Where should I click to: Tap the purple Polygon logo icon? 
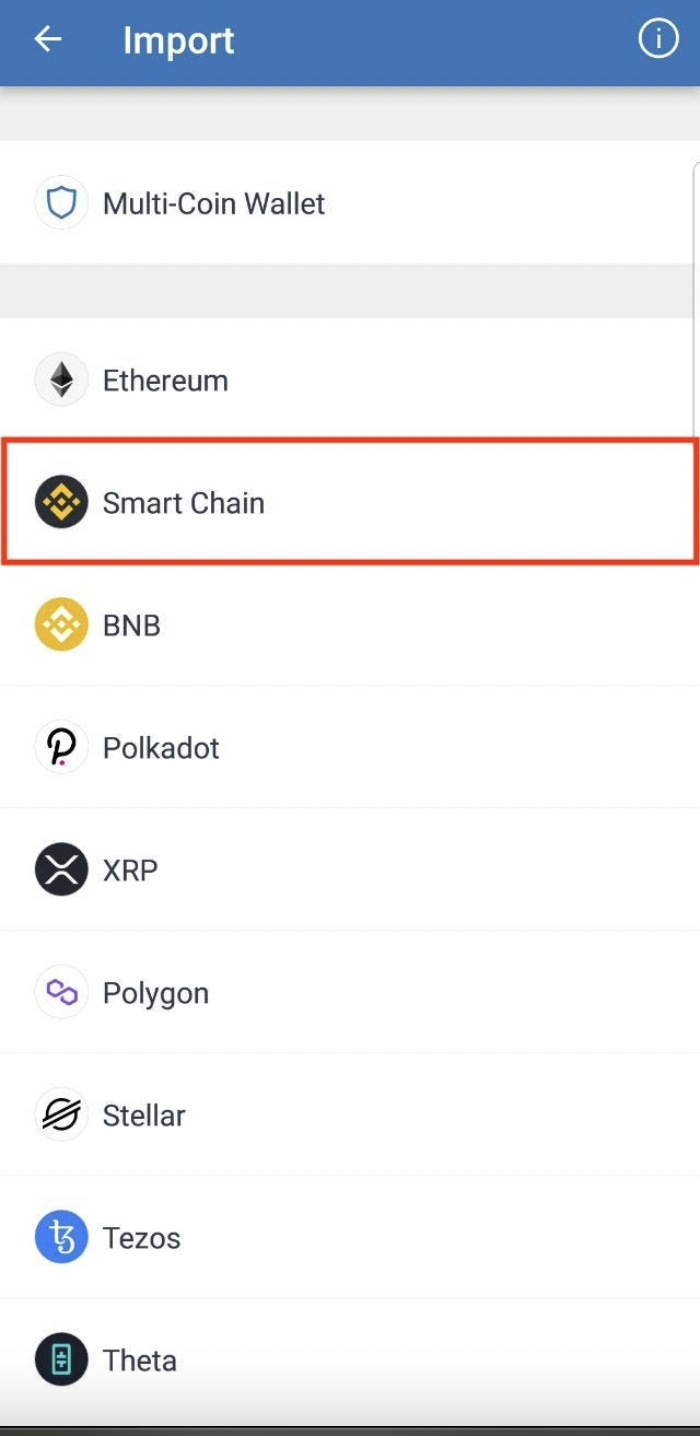(x=62, y=992)
